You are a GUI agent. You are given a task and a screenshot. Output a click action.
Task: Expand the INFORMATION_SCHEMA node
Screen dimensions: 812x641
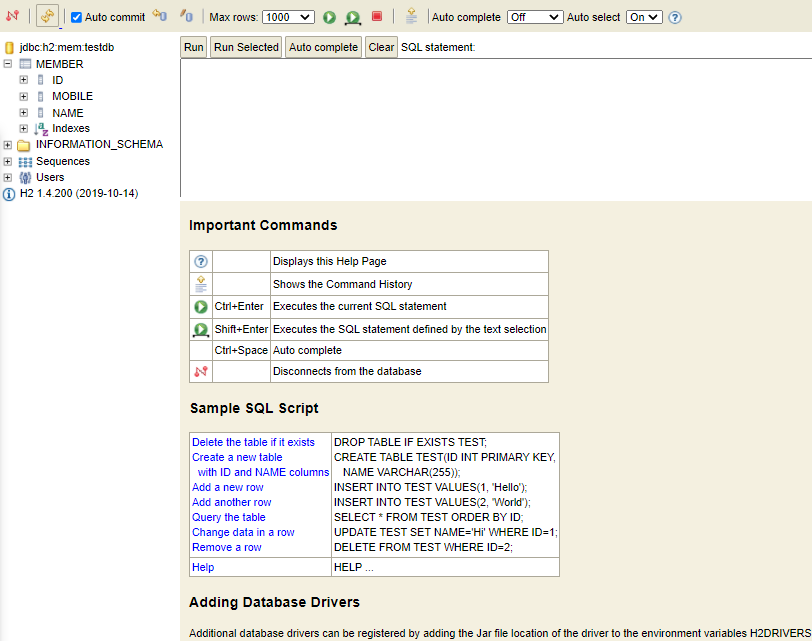(x=8, y=145)
